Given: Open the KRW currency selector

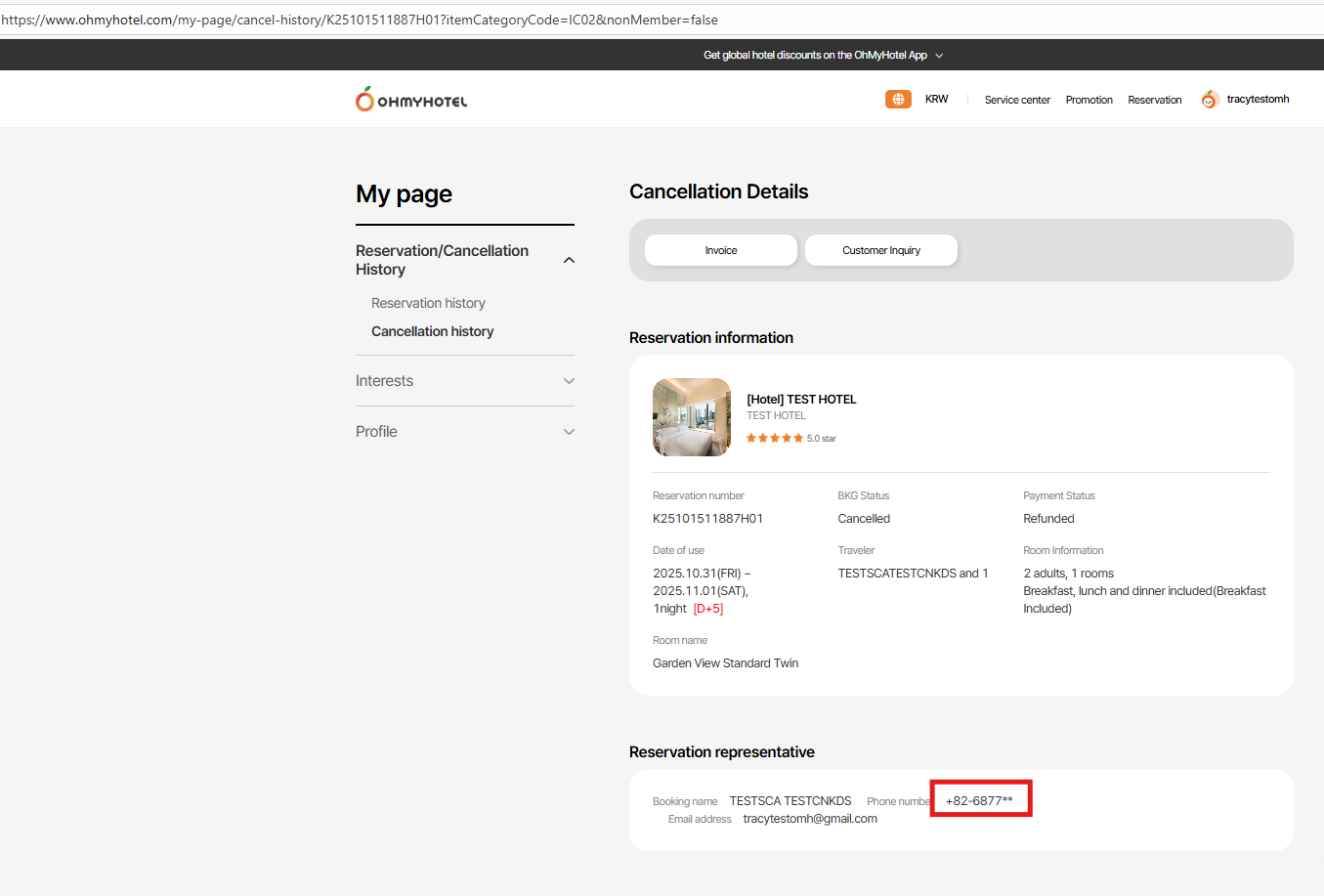Looking at the screenshot, I should [936, 99].
